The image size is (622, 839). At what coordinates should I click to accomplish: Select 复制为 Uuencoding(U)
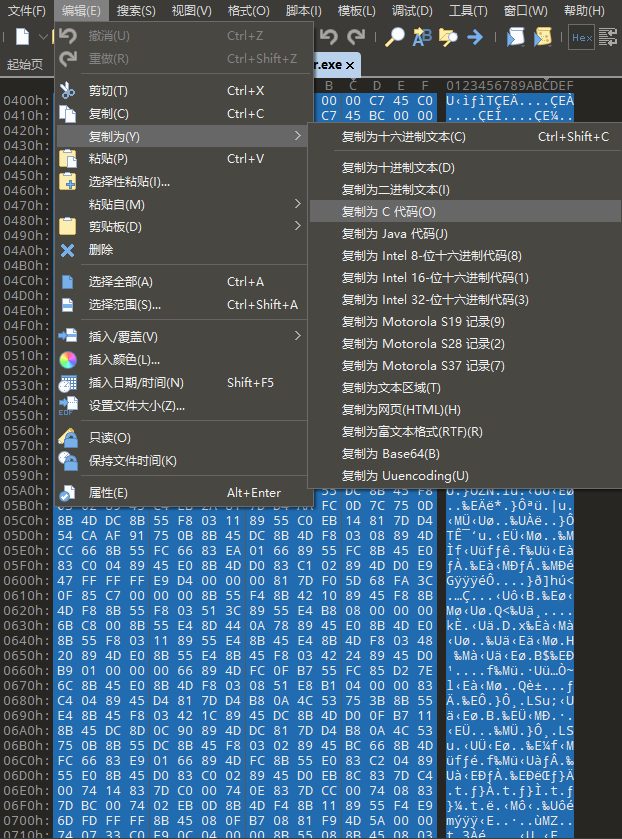pos(465,476)
